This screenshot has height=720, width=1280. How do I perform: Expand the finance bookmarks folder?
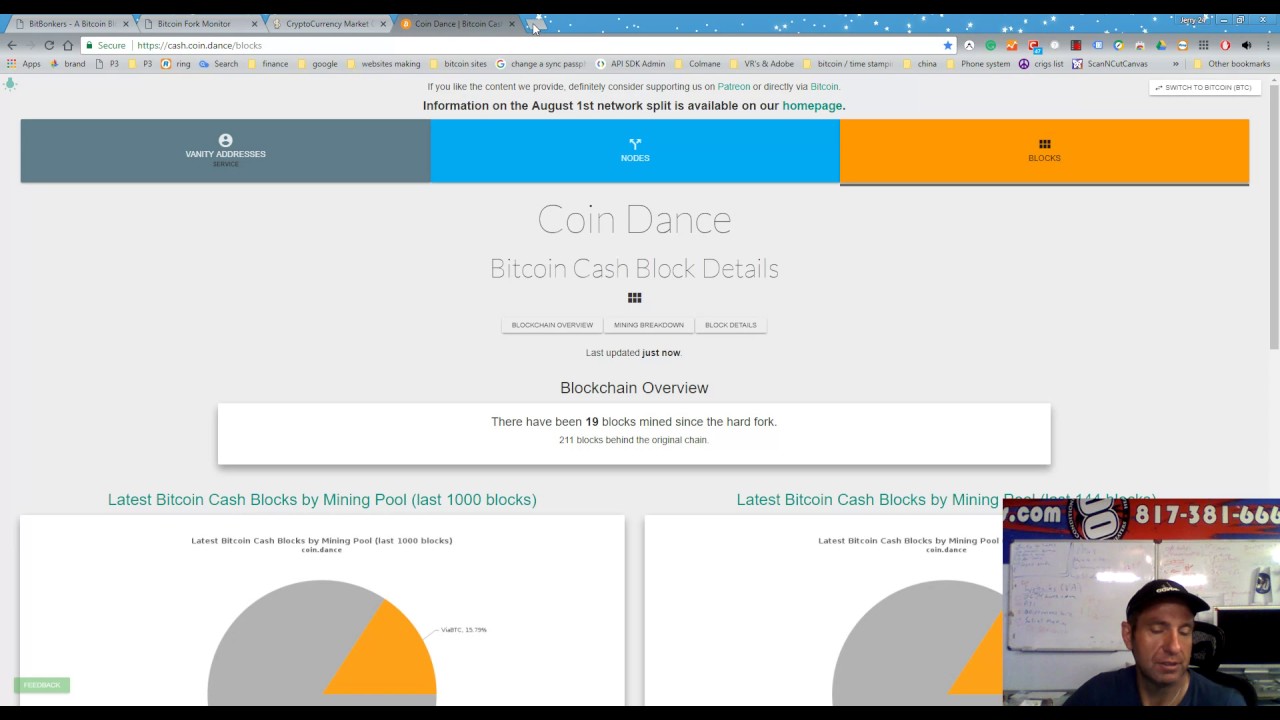click(268, 64)
